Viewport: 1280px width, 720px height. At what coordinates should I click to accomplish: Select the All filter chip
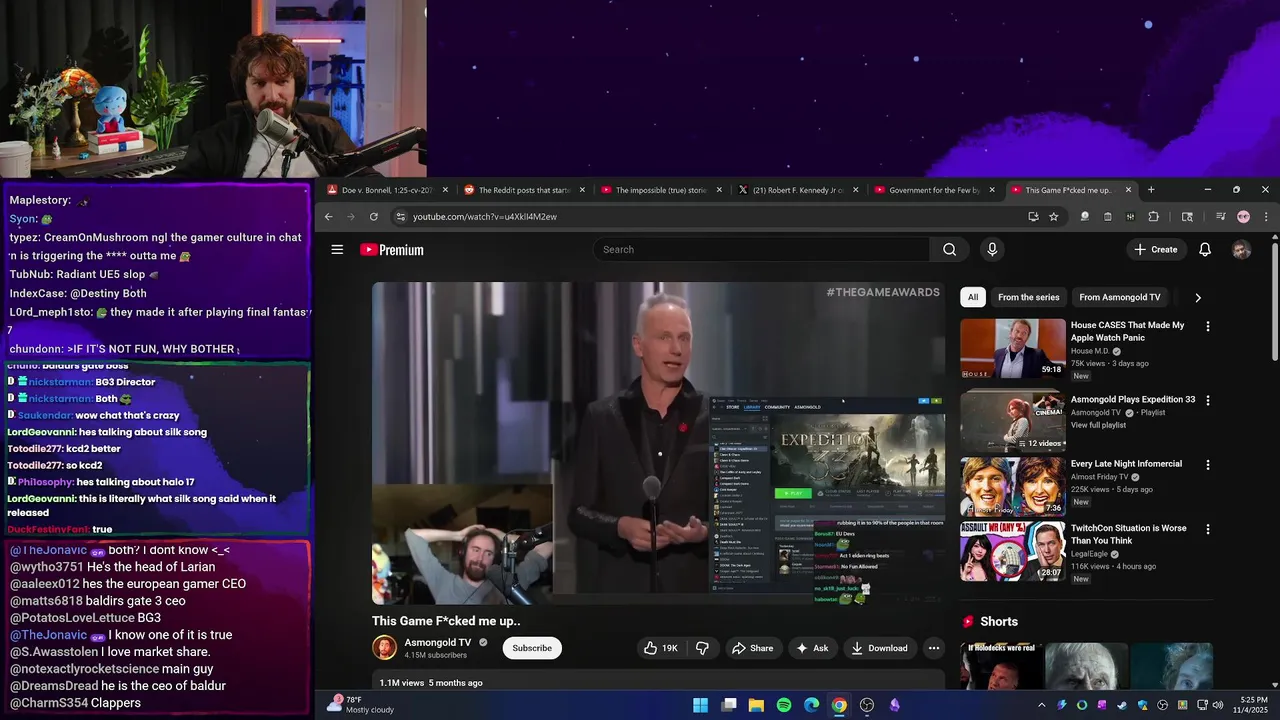973,297
